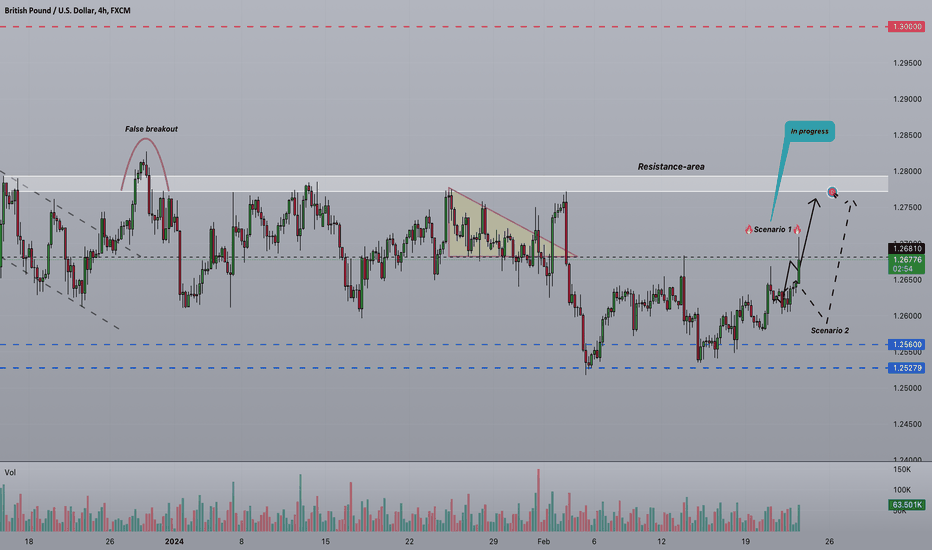Click the teal 'In progress' callout
932x550 pixels.
click(810, 131)
